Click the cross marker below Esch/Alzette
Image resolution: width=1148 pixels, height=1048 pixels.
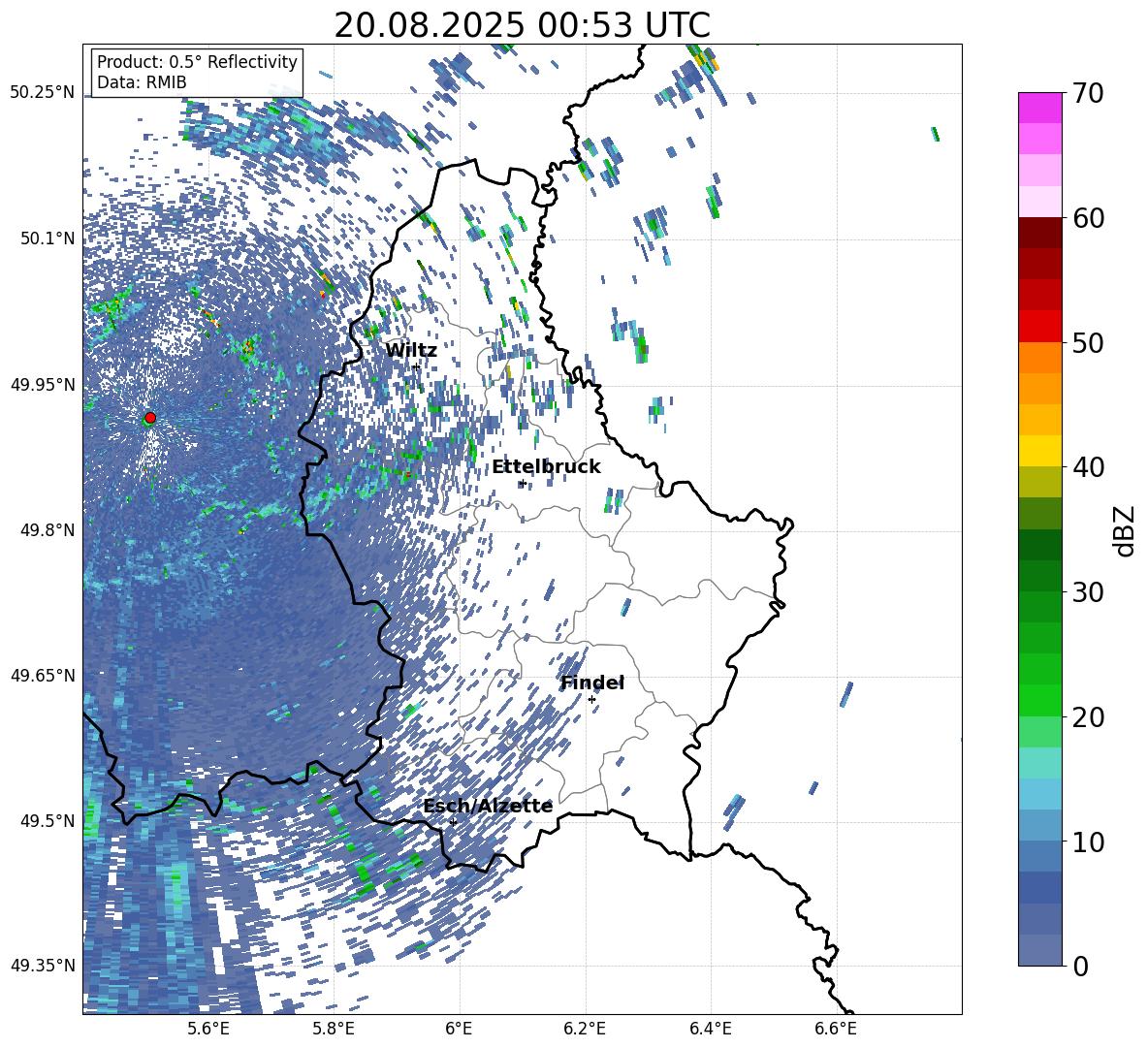(x=453, y=822)
